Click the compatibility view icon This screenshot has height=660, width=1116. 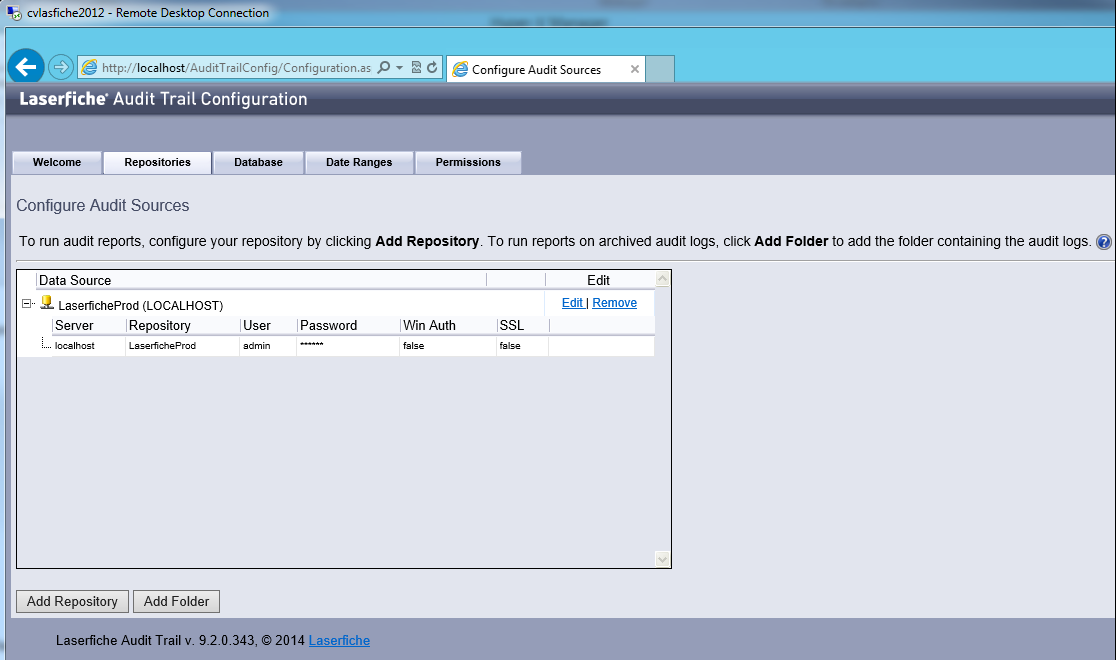click(416, 68)
